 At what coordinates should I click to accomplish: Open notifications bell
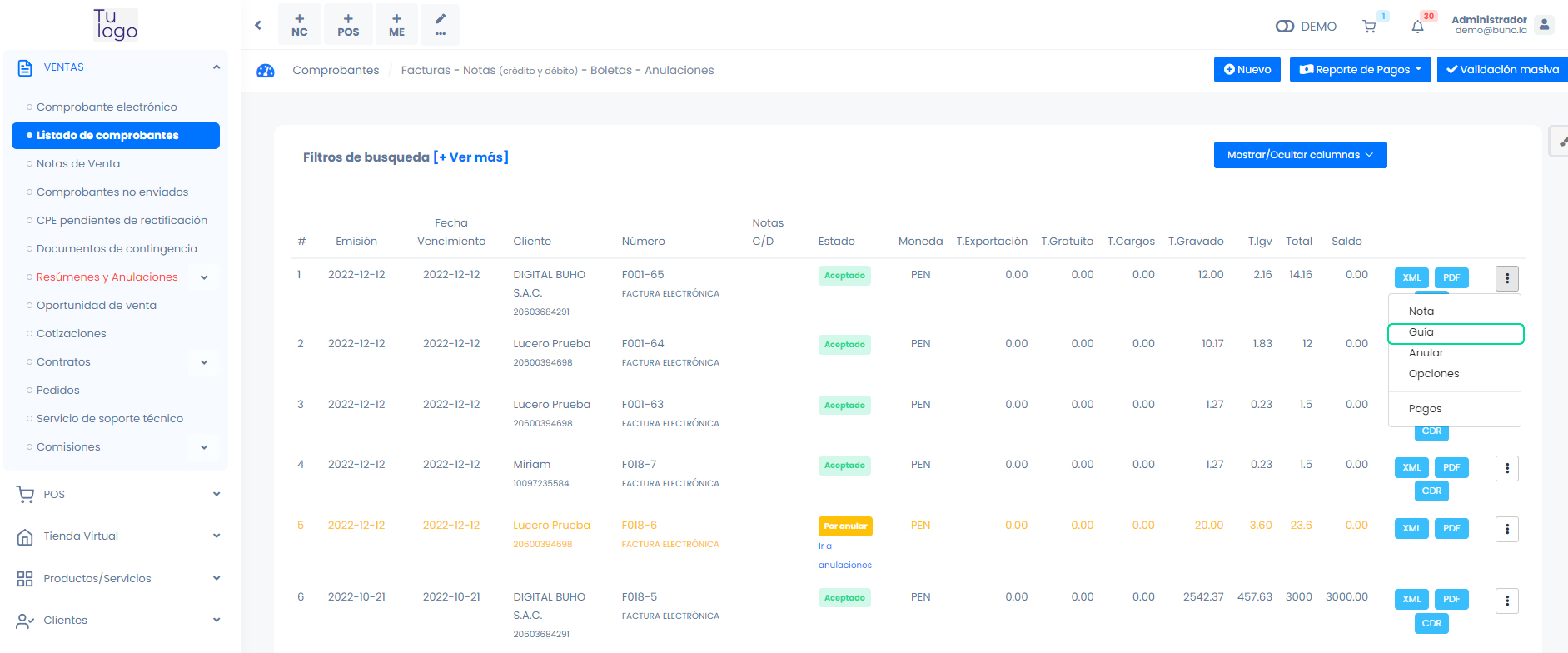click(x=1417, y=27)
